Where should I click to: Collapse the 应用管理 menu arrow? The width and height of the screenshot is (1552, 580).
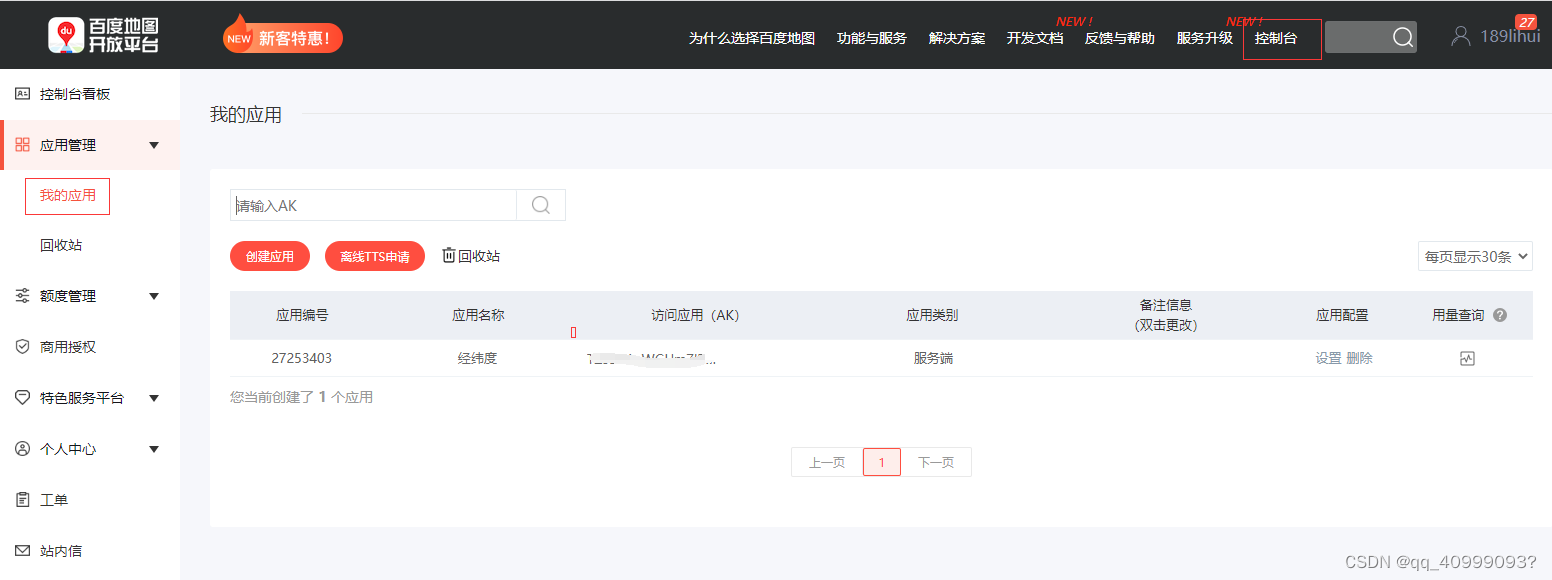click(154, 145)
